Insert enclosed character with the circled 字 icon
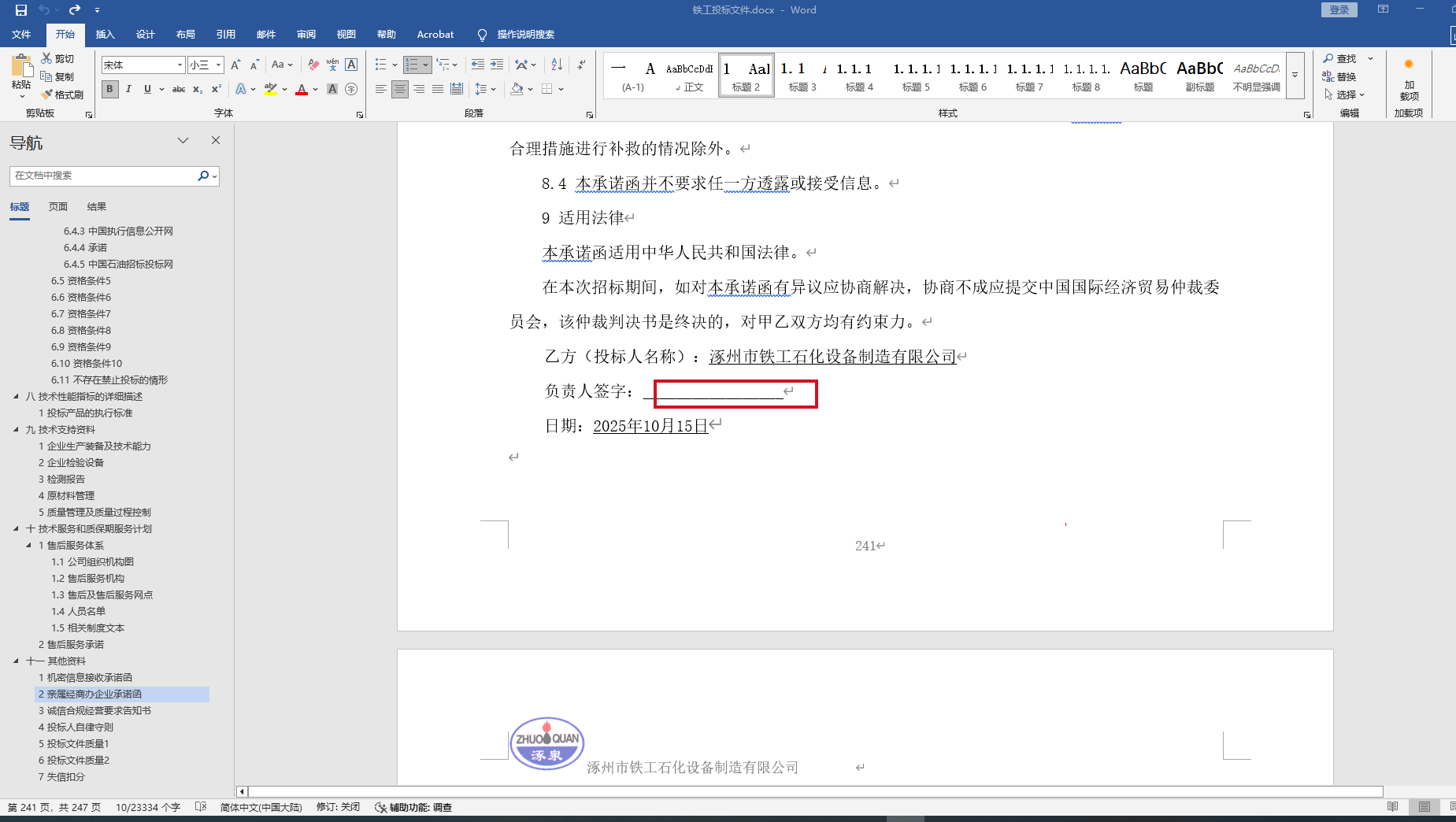This screenshot has height=822, width=1456. (351, 89)
